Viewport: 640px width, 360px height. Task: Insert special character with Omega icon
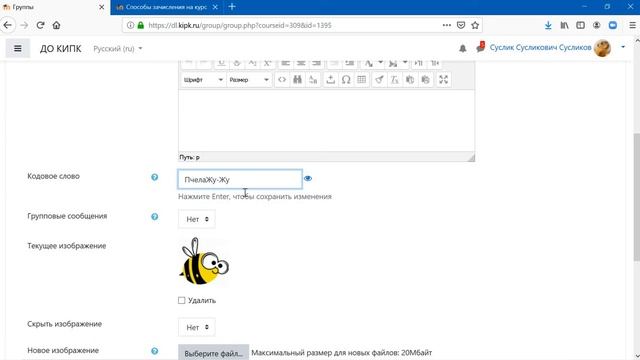[346, 80]
